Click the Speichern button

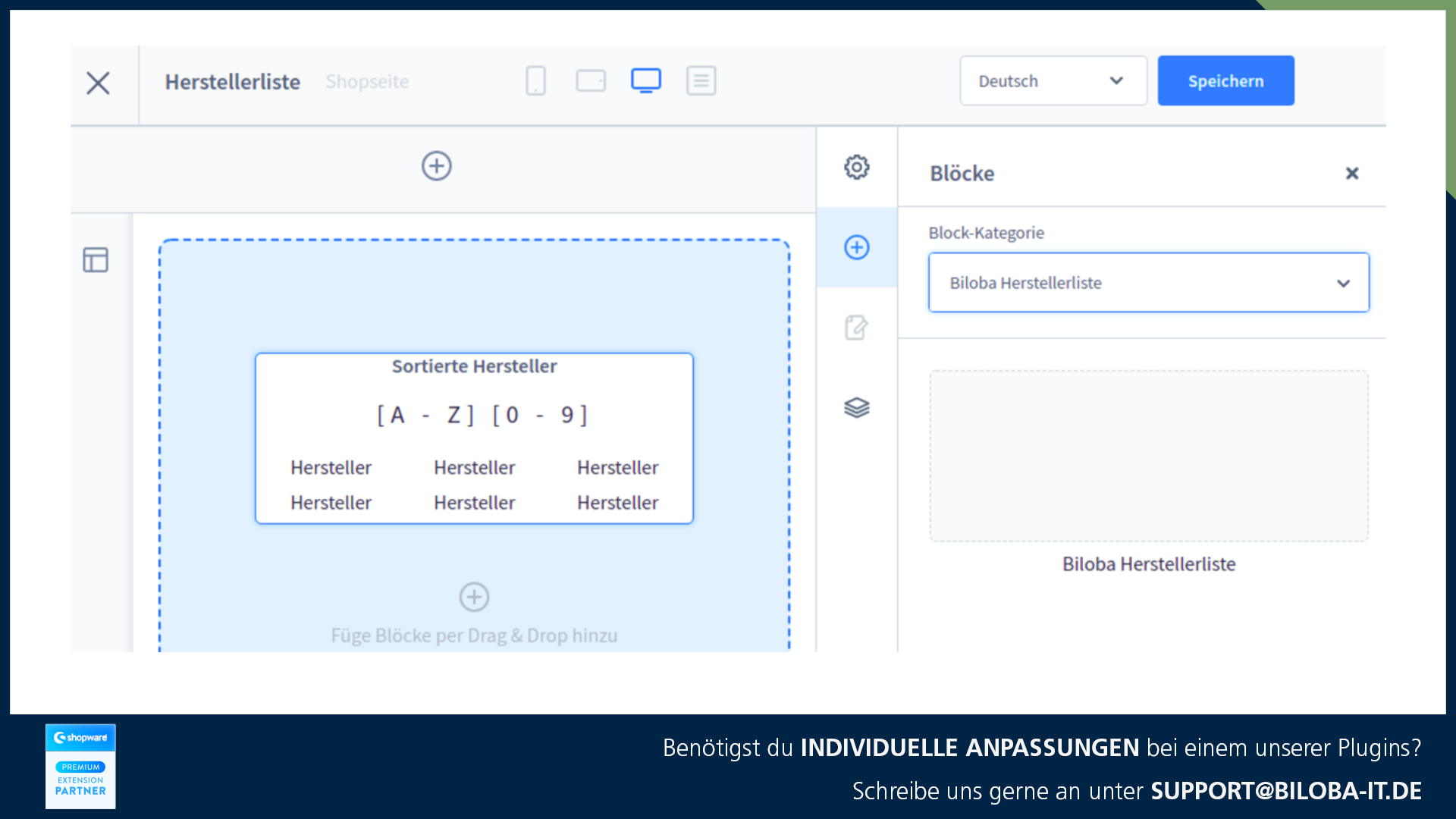click(x=1225, y=80)
